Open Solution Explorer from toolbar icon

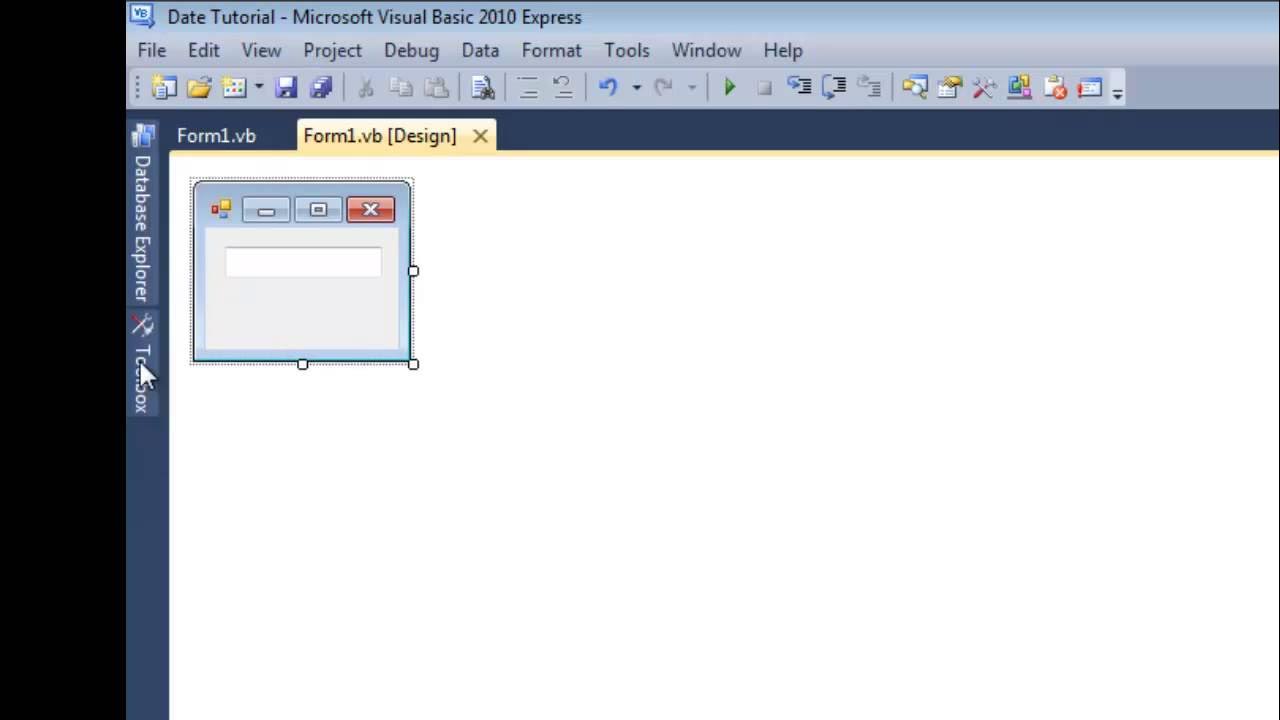pyautogui.click(x=915, y=88)
